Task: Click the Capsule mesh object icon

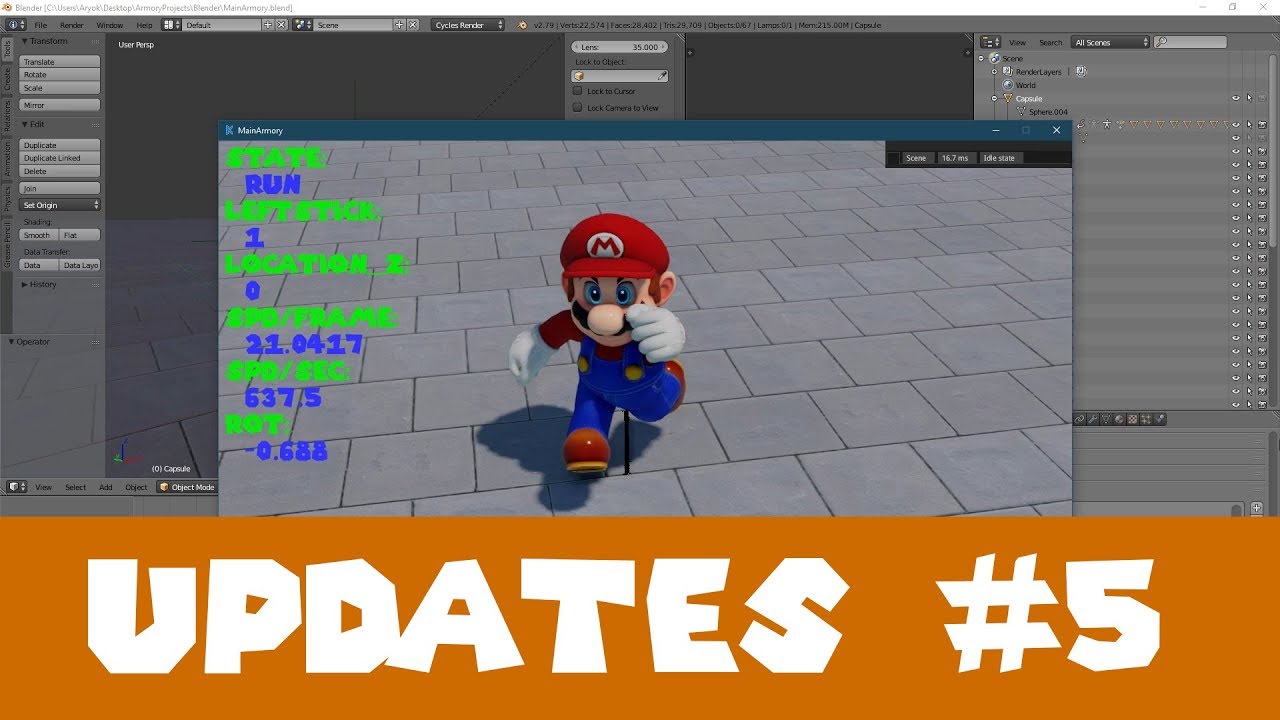Action: pos(1008,98)
